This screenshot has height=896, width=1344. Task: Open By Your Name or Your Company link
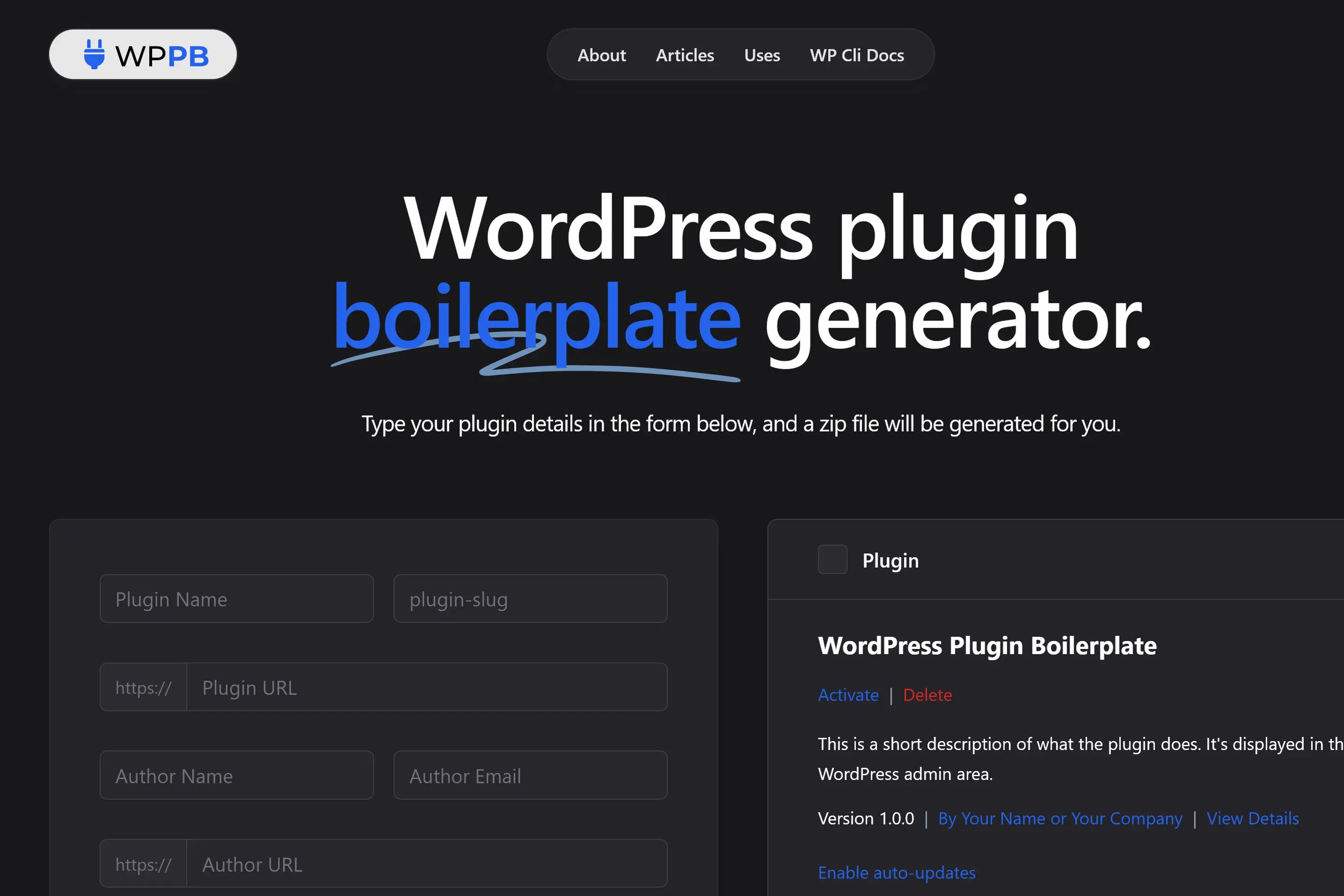click(1060, 818)
